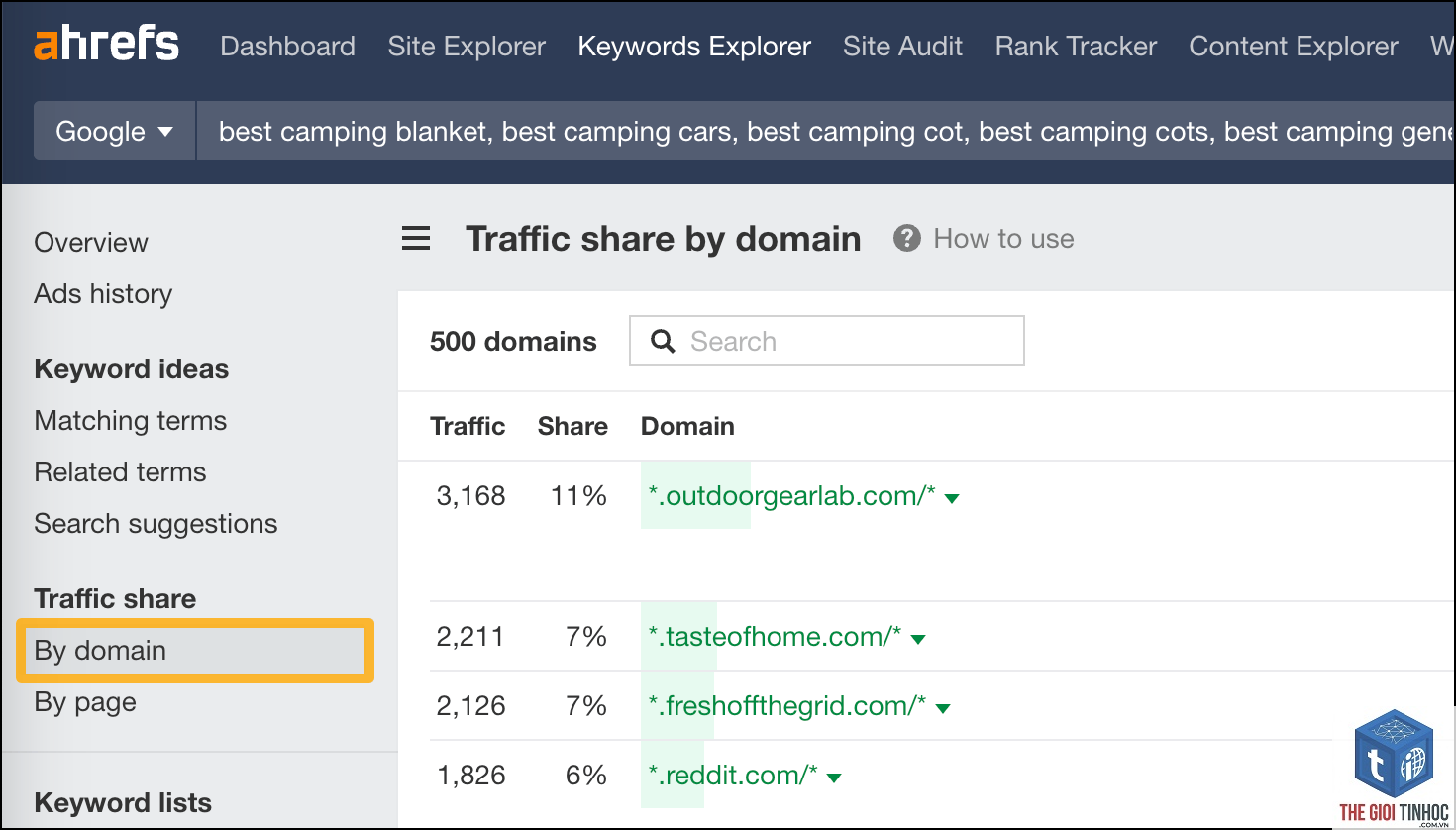Screen dimensions: 1456x830
Task: Open the *.outdoorgearlab.com/* domain link
Action: [x=791, y=495]
